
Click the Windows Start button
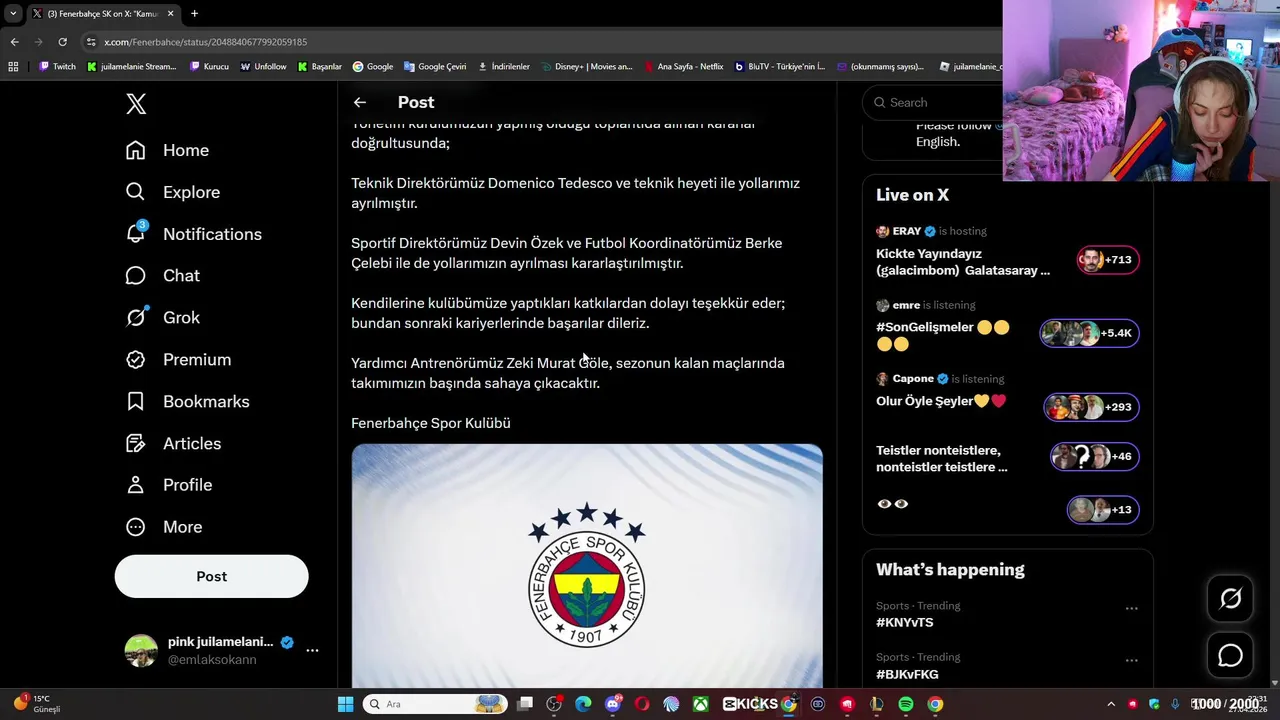[345, 704]
